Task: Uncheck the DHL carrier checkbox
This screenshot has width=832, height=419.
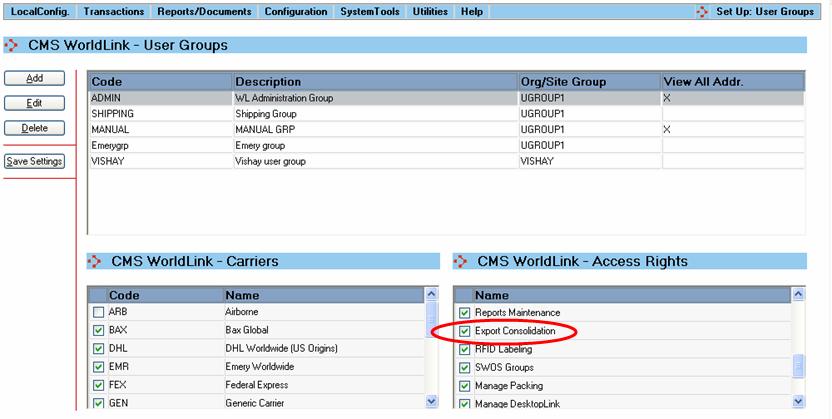Action: click(x=98, y=348)
